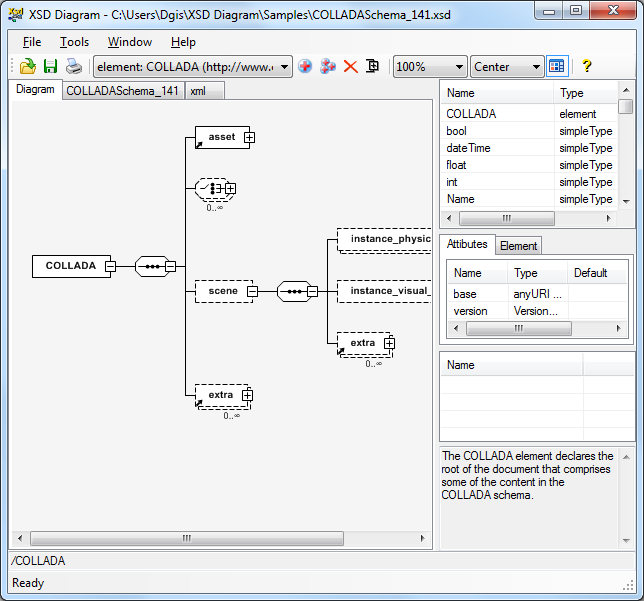Collapse the scene node in diagram

pyautogui.click(x=252, y=292)
